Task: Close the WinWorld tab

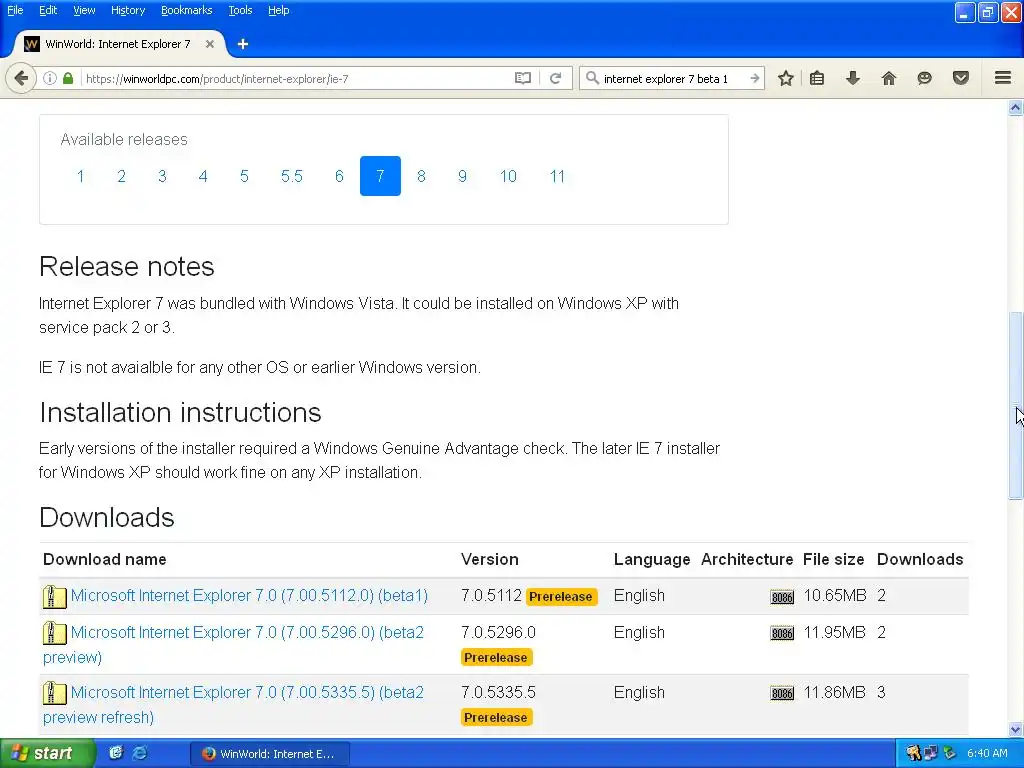Action: pos(210,44)
